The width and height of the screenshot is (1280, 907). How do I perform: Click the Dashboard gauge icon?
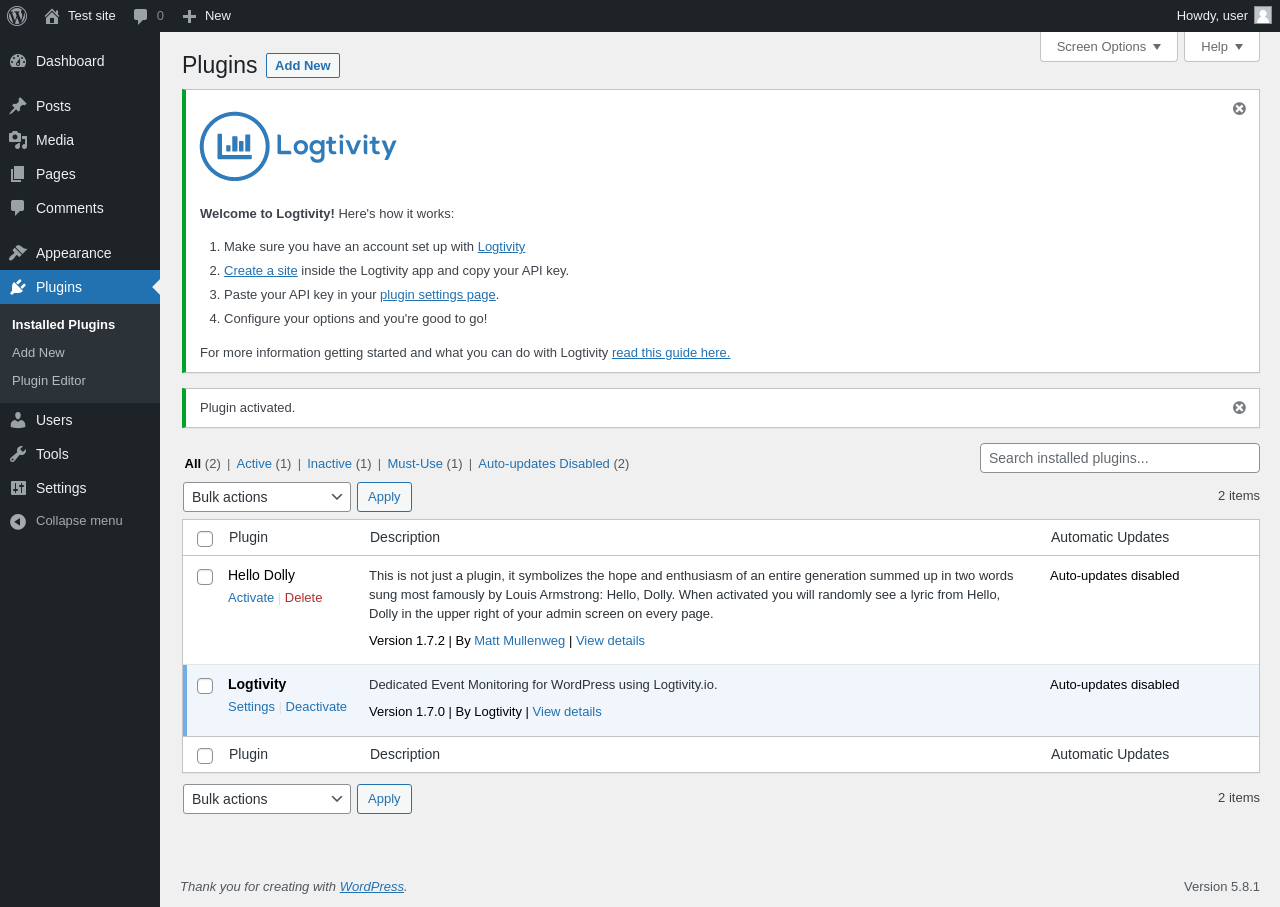click(18, 61)
